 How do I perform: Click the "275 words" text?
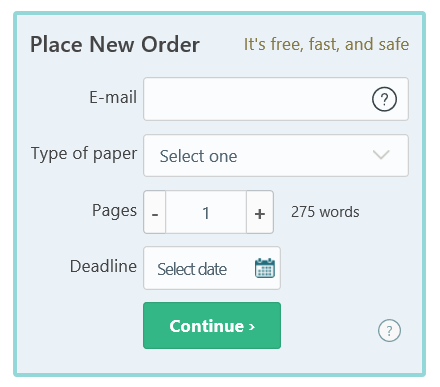coord(325,212)
